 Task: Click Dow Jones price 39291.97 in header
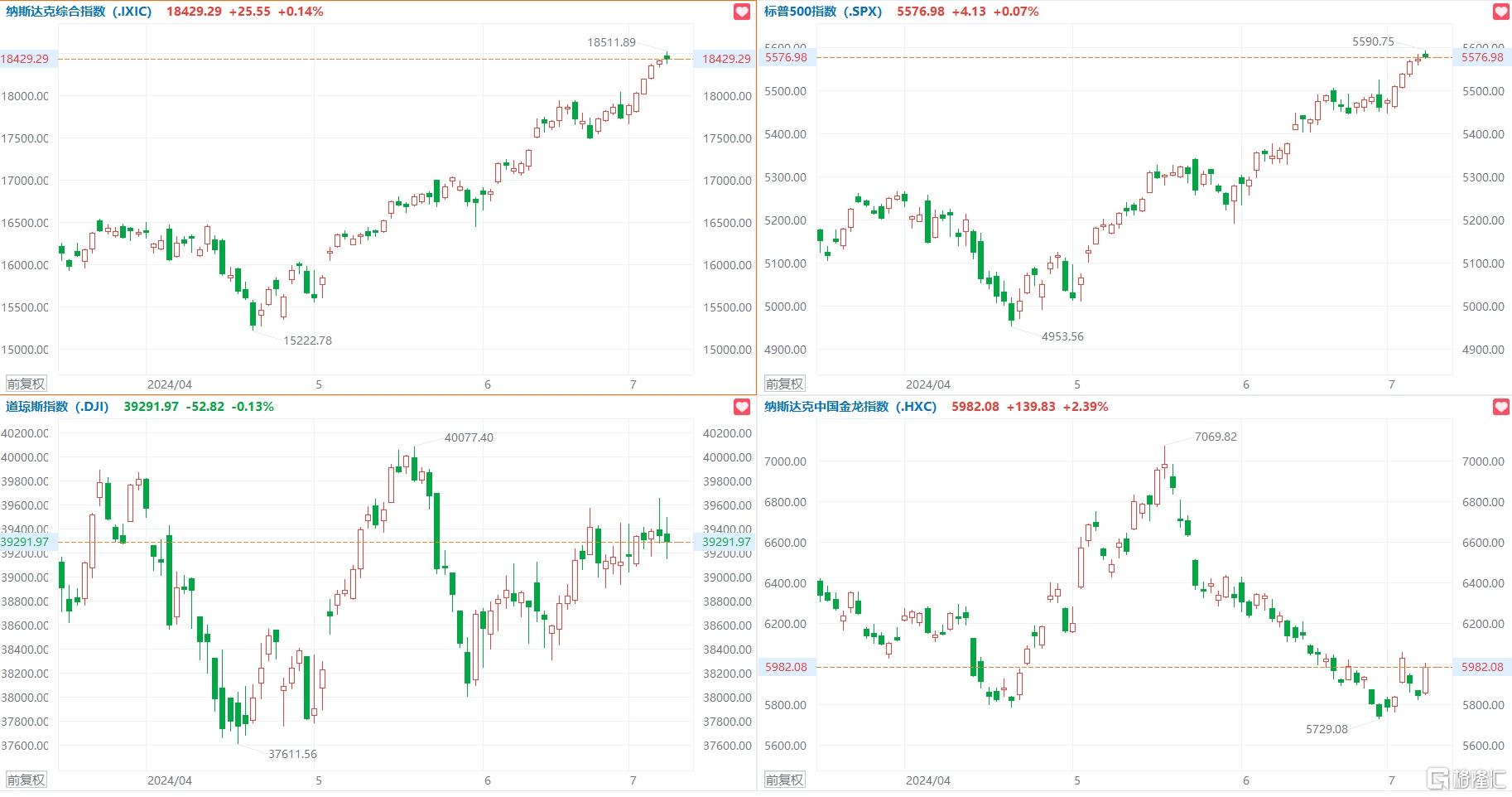151,407
